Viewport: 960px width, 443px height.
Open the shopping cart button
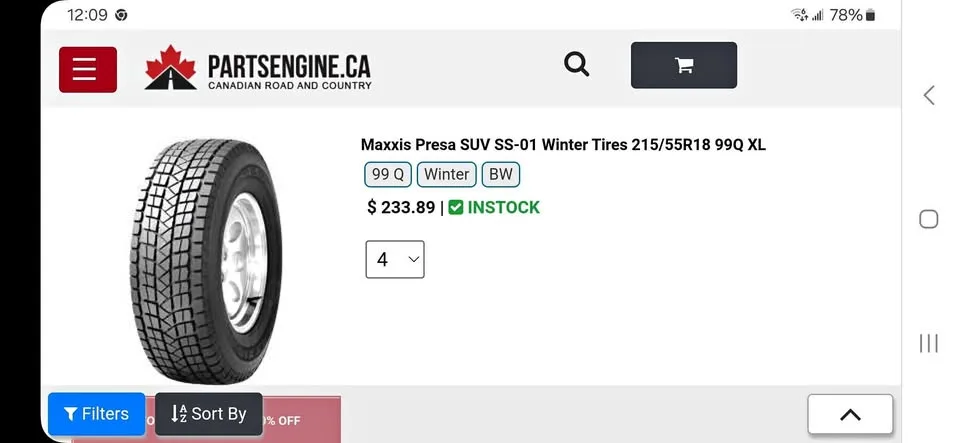(x=684, y=66)
